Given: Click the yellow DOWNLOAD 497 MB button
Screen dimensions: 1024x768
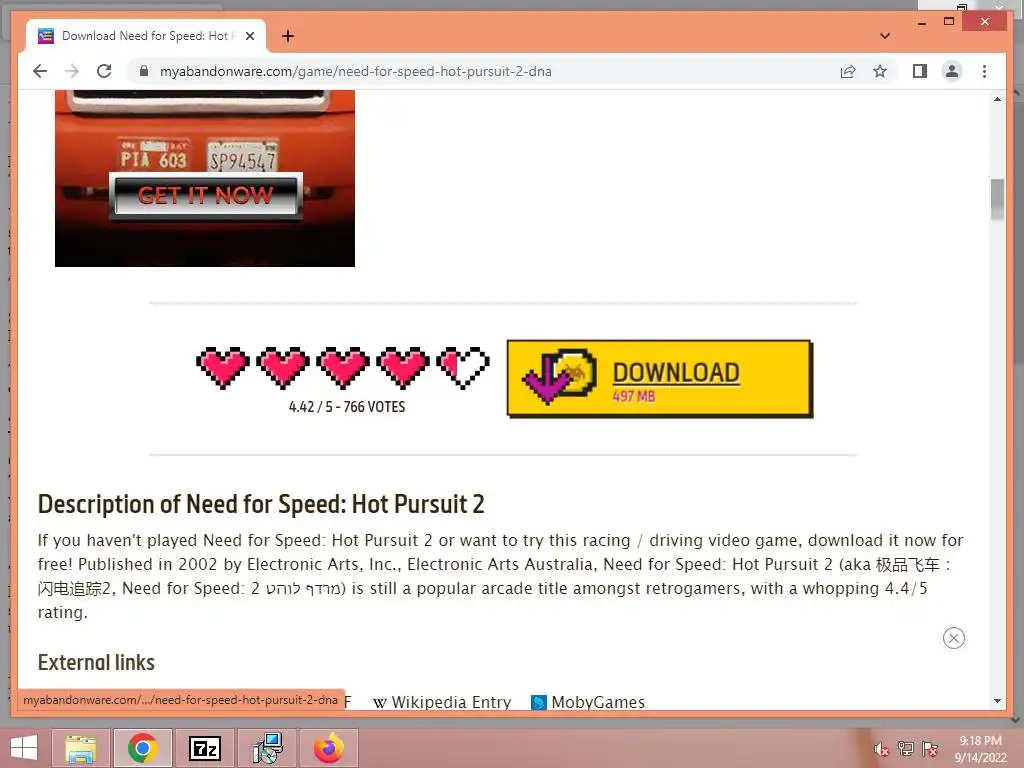Looking at the screenshot, I should point(660,379).
